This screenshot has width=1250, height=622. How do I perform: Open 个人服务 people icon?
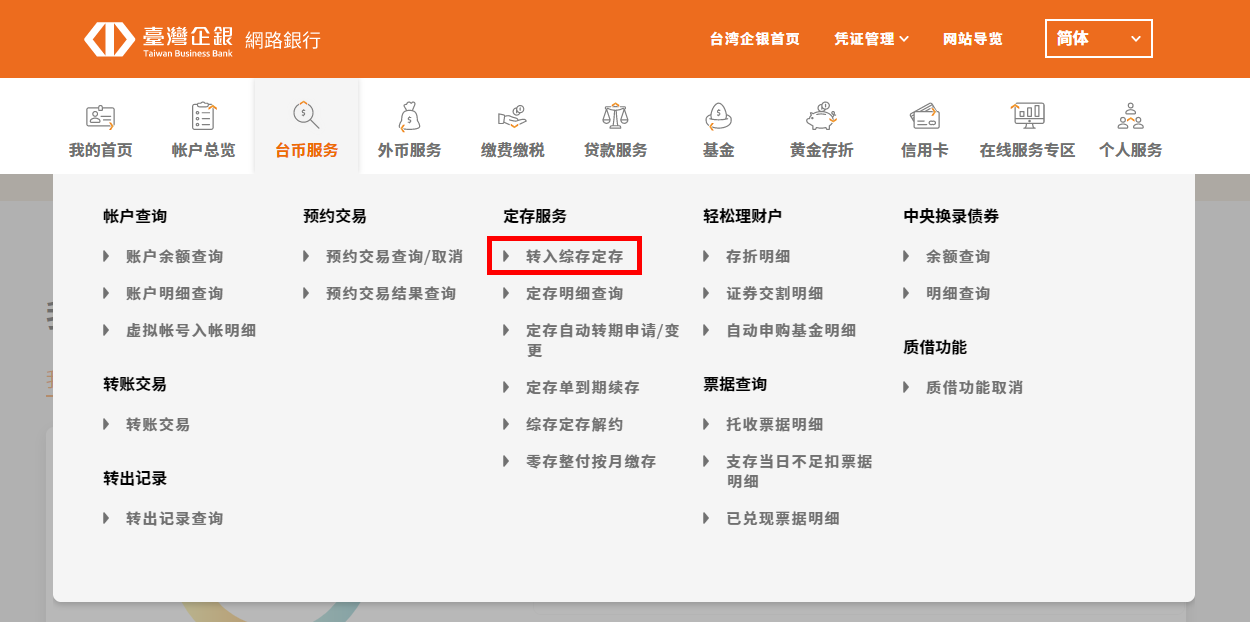1130,117
